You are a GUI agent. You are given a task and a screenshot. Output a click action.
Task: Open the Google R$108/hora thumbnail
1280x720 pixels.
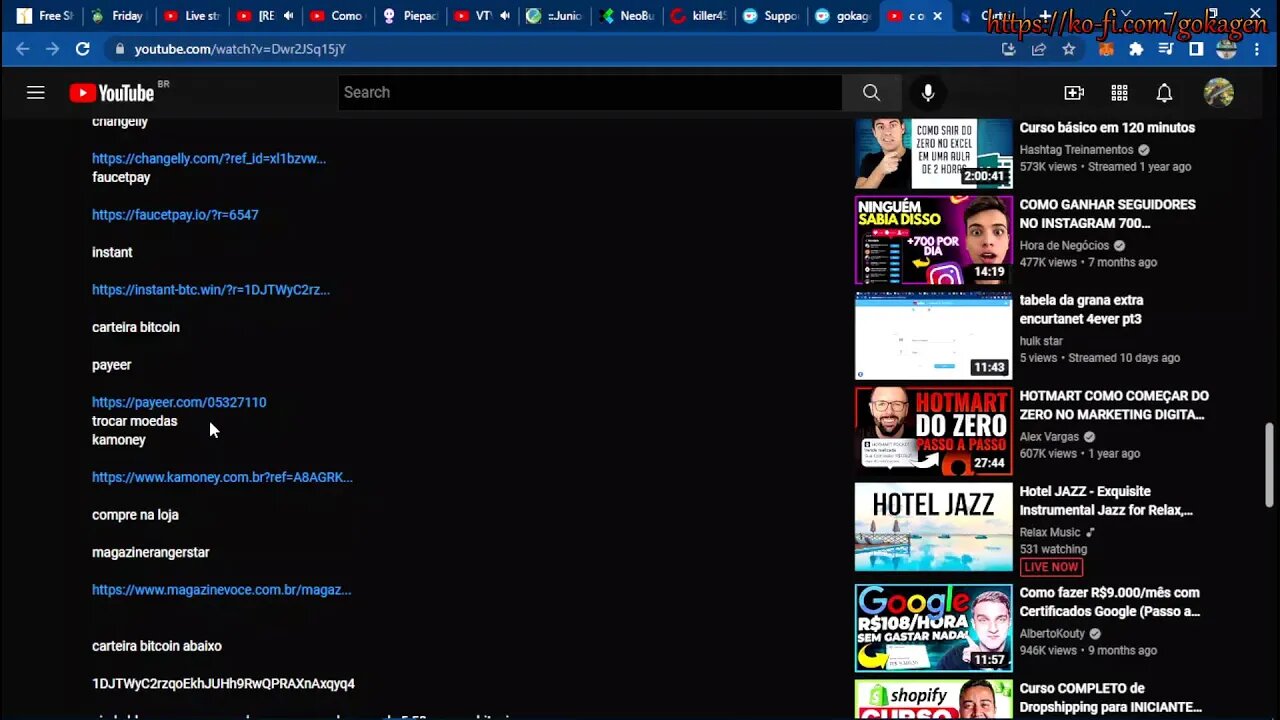click(933, 628)
